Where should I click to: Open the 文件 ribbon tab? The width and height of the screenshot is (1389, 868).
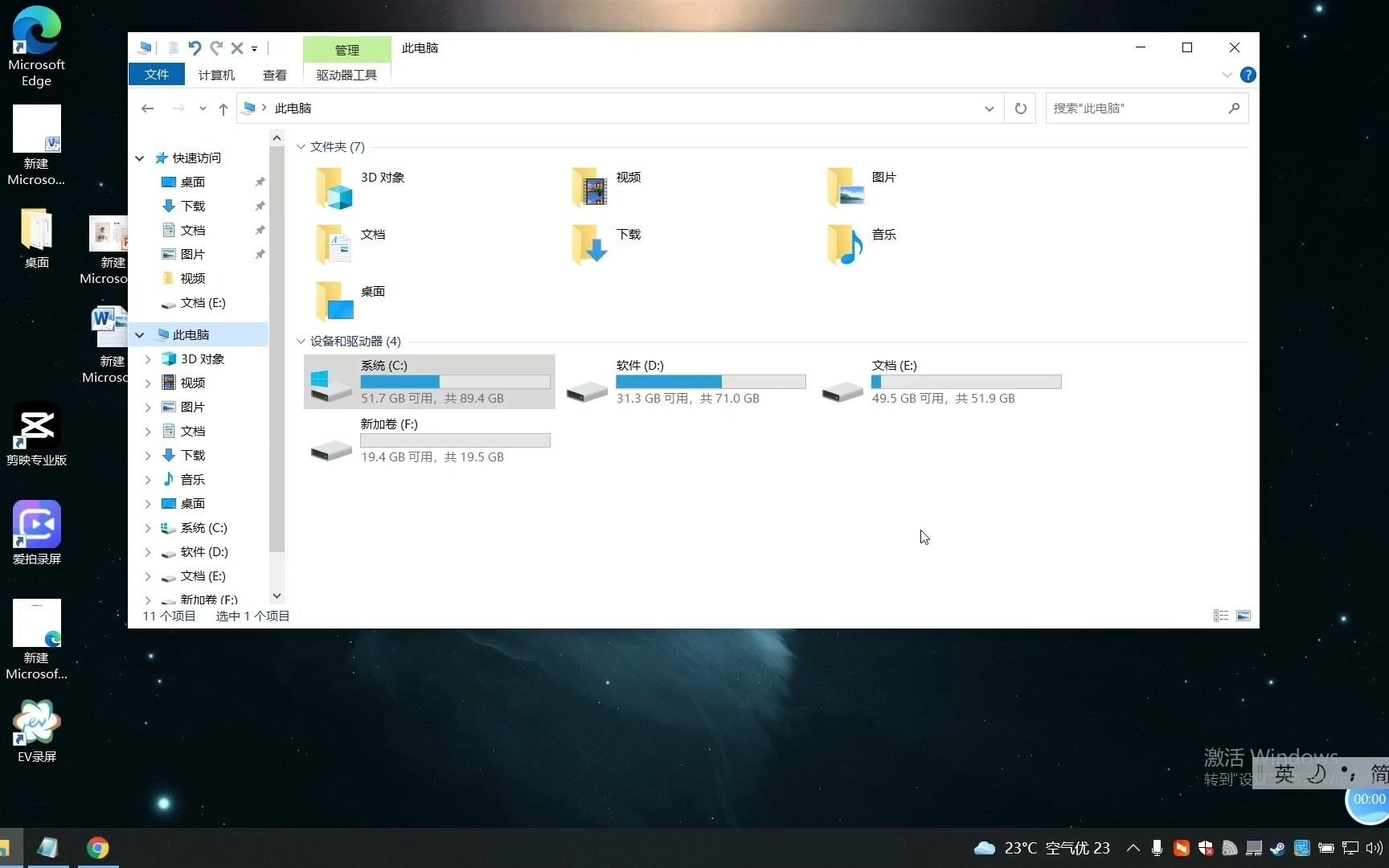157,75
